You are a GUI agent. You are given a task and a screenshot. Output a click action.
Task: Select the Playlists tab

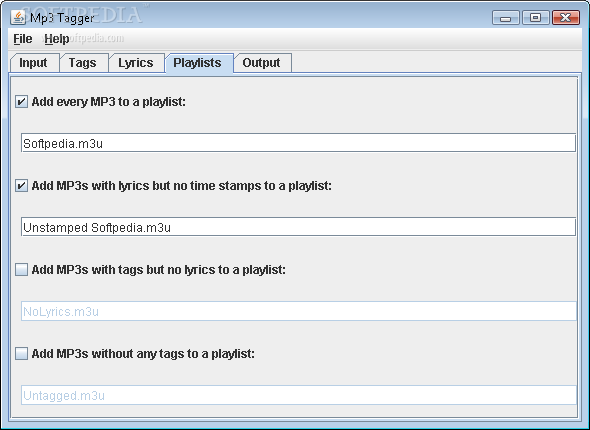pyautogui.click(x=198, y=62)
